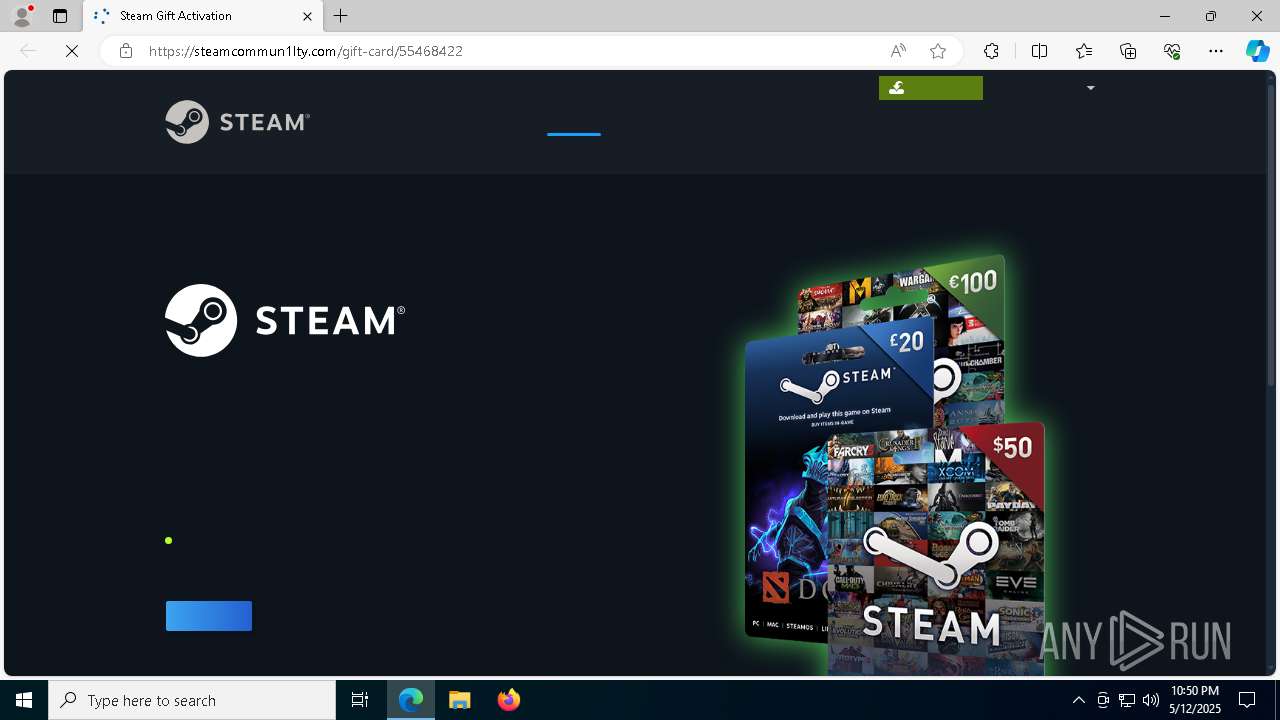The height and width of the screenshot is (720, 1280).
Task: Select the Steam Gift Activation tab
Action: 203,16
